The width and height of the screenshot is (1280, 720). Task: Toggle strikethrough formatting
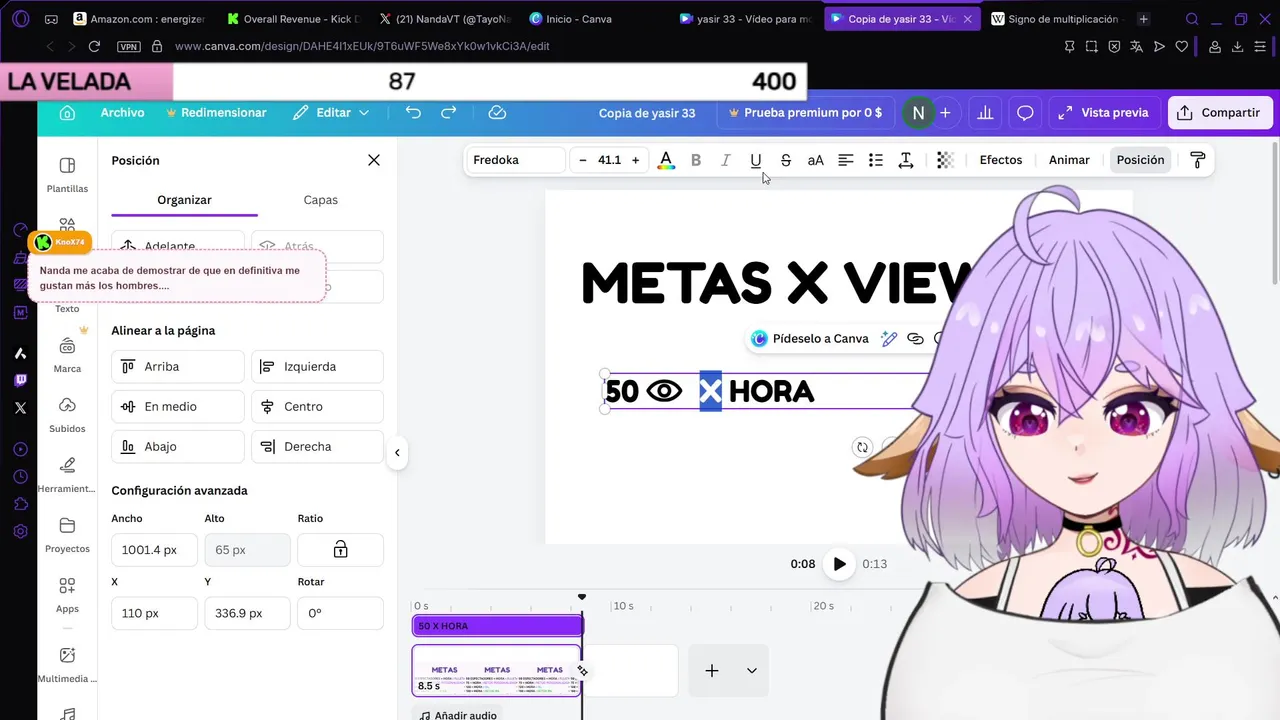(x=786, y=160)
